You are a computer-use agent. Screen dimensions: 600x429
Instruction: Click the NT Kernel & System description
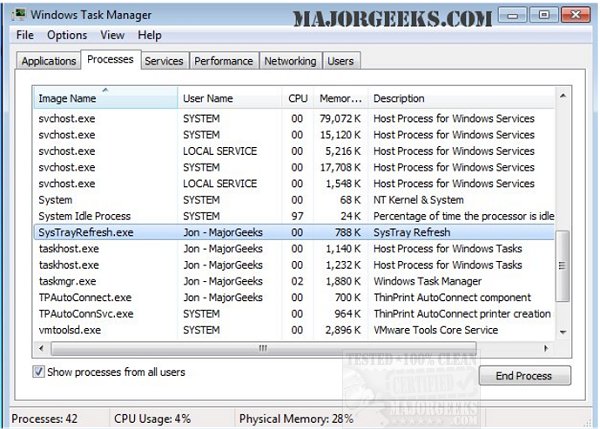click(418, 200)
